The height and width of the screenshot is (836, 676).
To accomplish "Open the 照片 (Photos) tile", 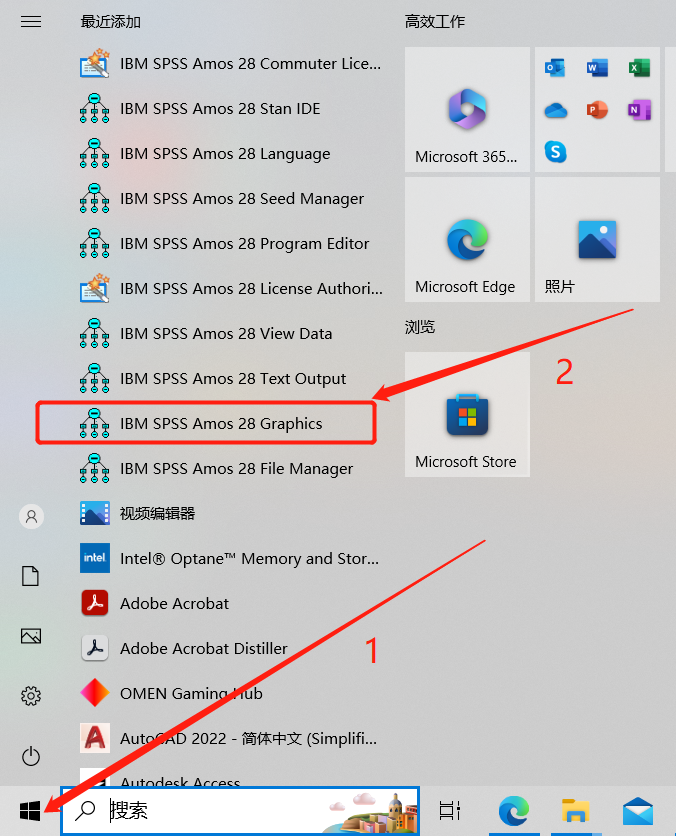I will coord(597,240).
